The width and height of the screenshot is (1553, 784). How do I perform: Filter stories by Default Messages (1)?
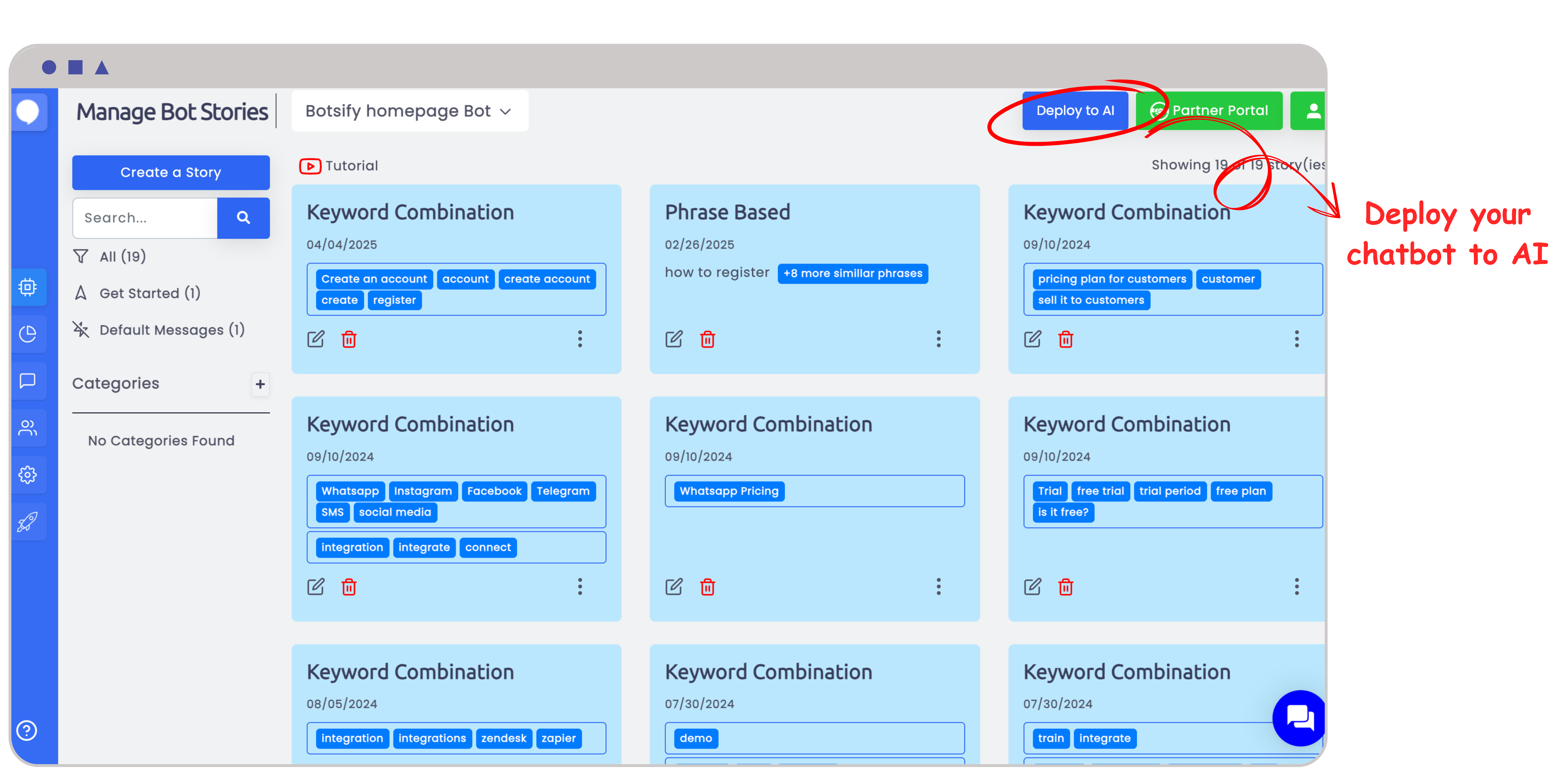click(x=158, y=330)
